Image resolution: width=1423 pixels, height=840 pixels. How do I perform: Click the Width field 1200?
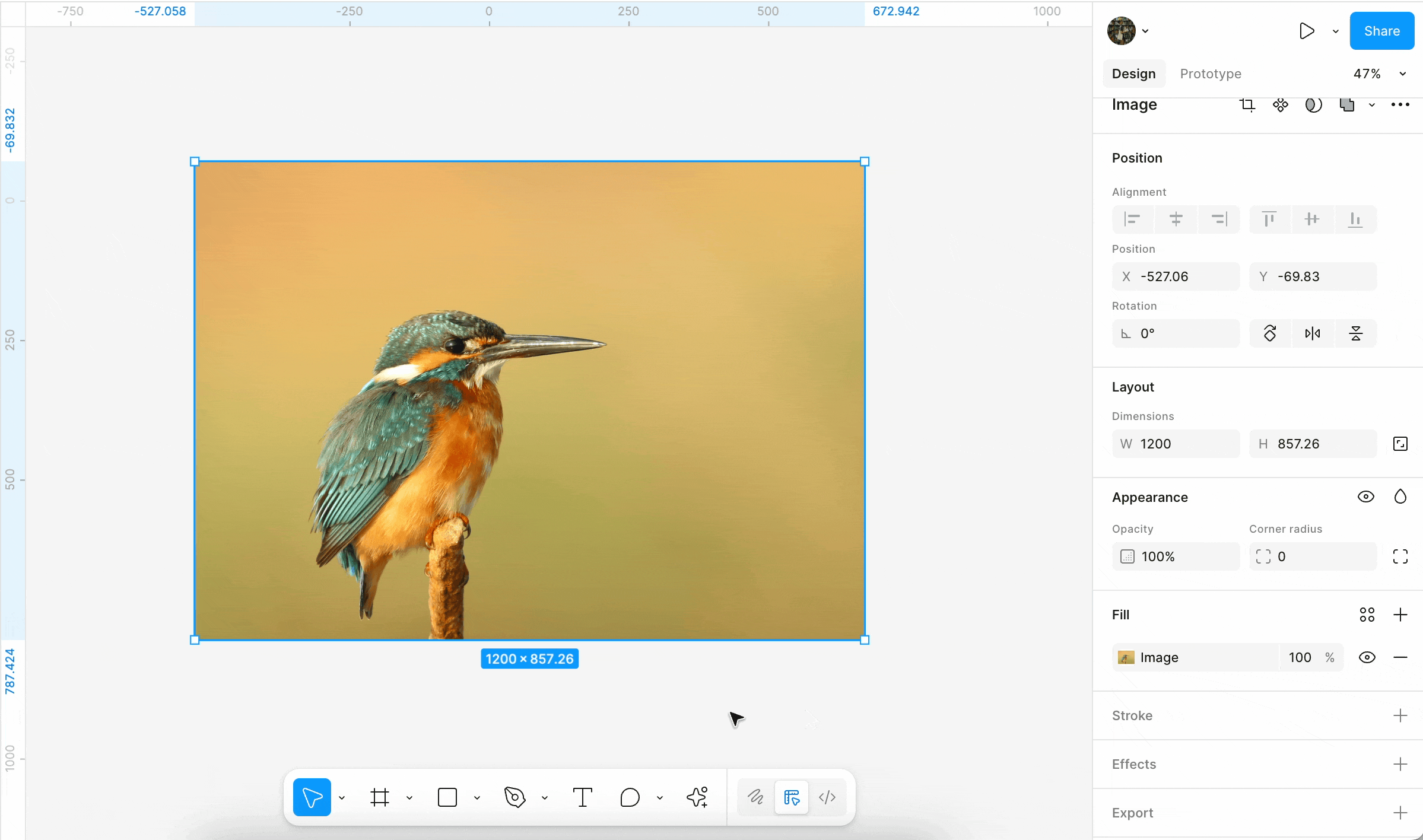coord(1176,444)
